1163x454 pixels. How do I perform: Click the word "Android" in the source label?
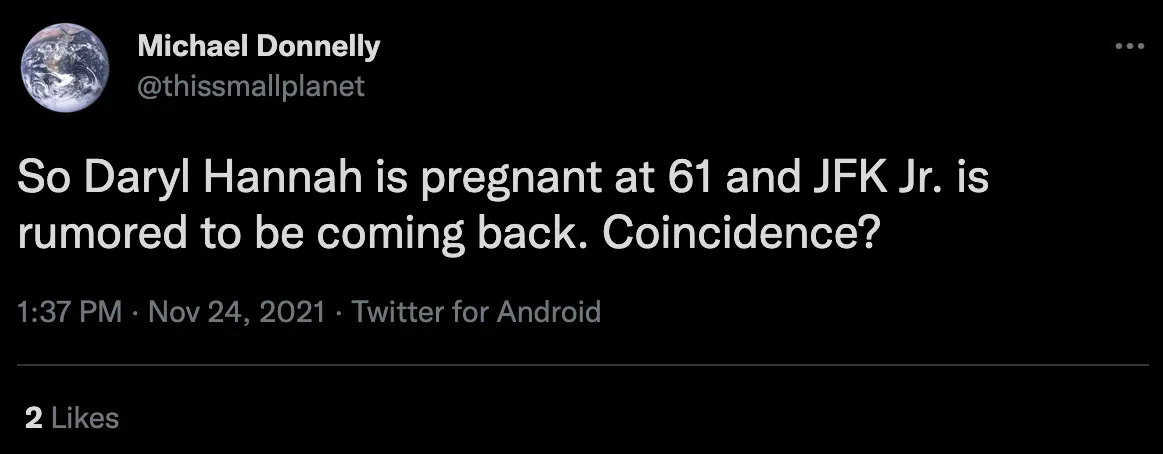pyautogui.click(x=552, y=312)
